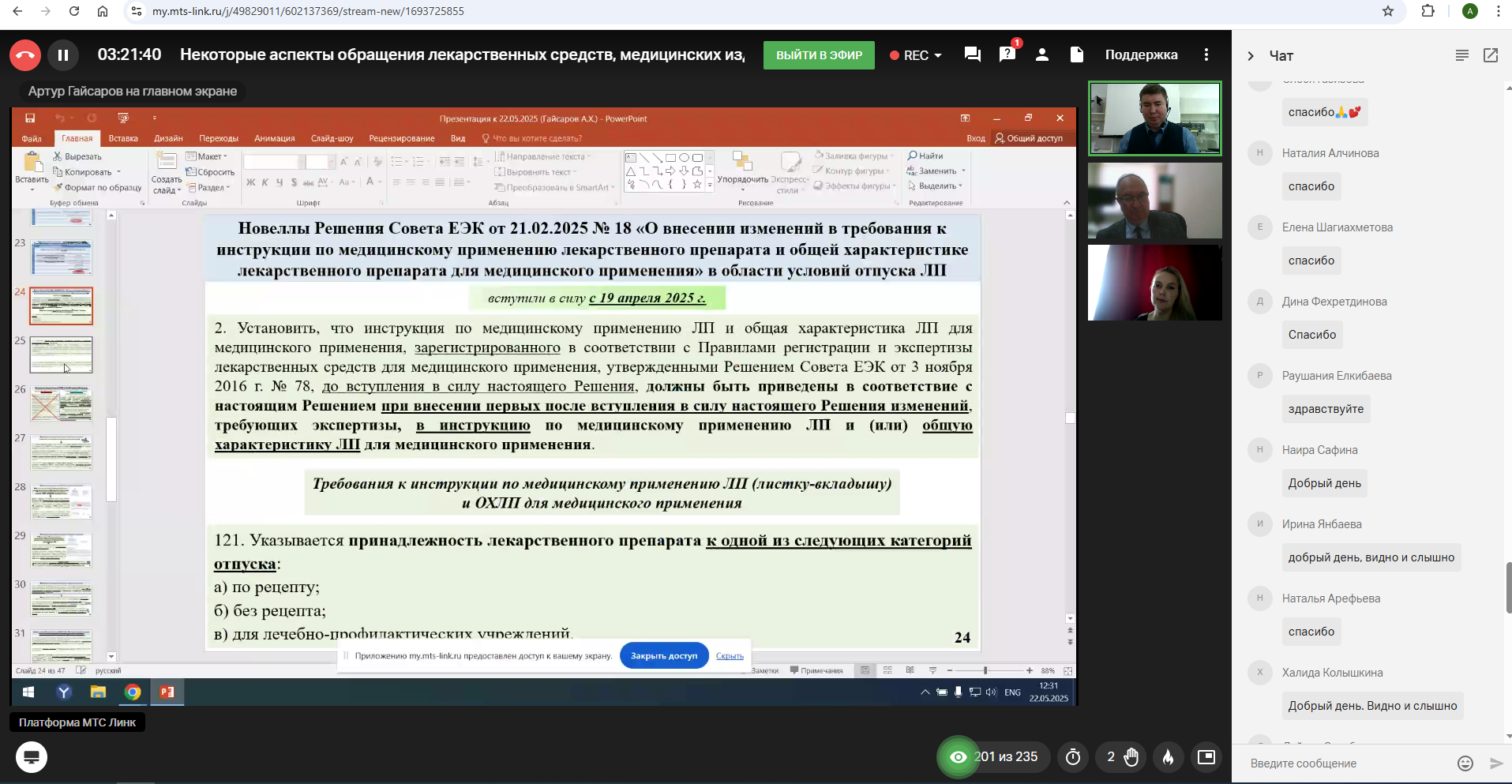
Task: Toggle bold Ж formatting
Action: [x=251, y=182]
